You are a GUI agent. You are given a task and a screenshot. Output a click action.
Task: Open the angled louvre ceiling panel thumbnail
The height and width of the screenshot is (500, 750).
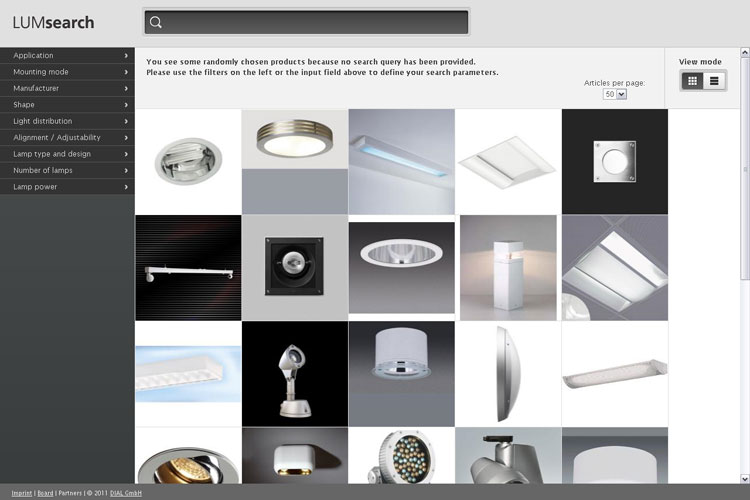pyautogui.click(x=615, y=267)
